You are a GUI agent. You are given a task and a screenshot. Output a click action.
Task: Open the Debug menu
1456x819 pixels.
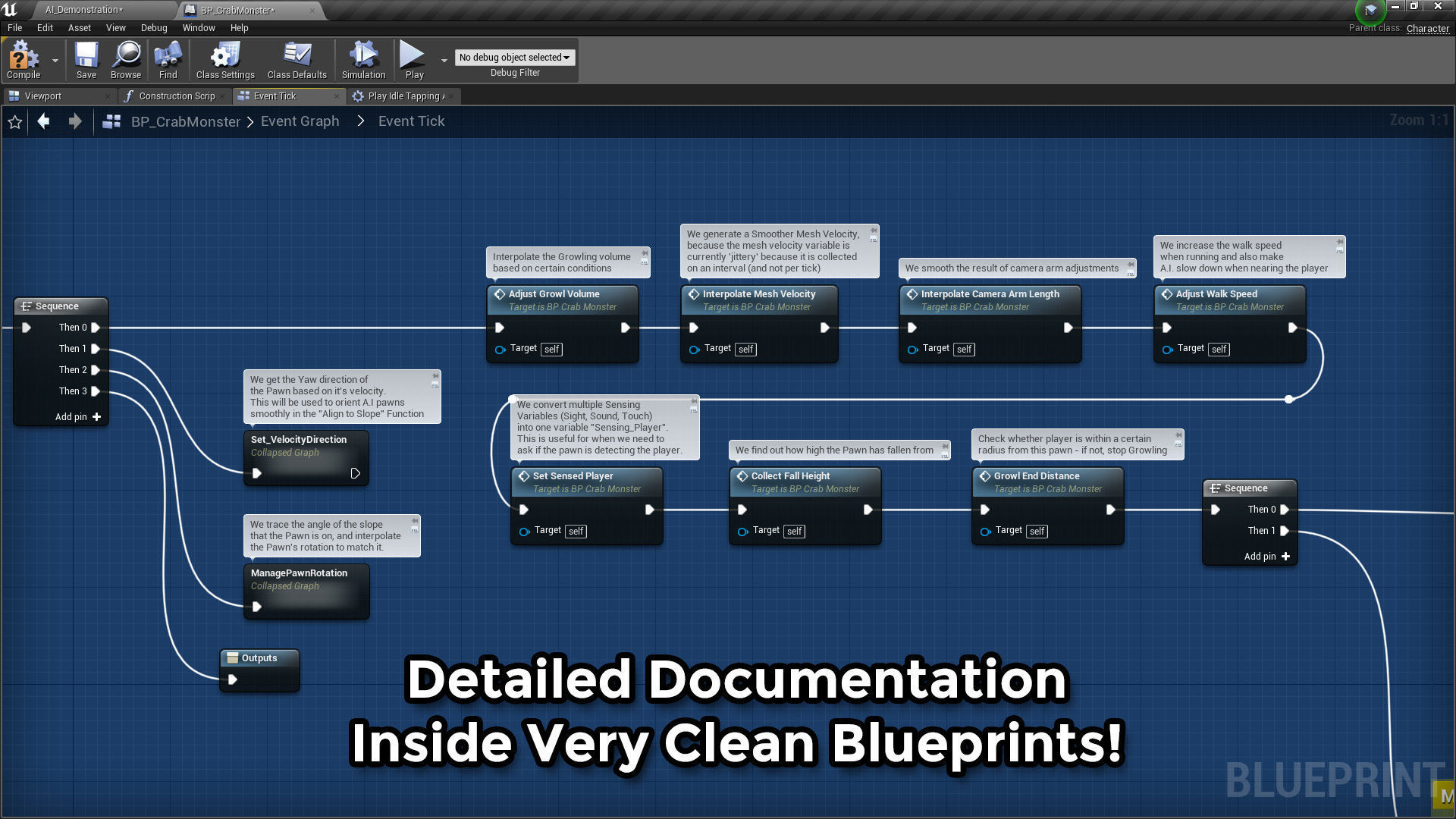tap(154, 28)
